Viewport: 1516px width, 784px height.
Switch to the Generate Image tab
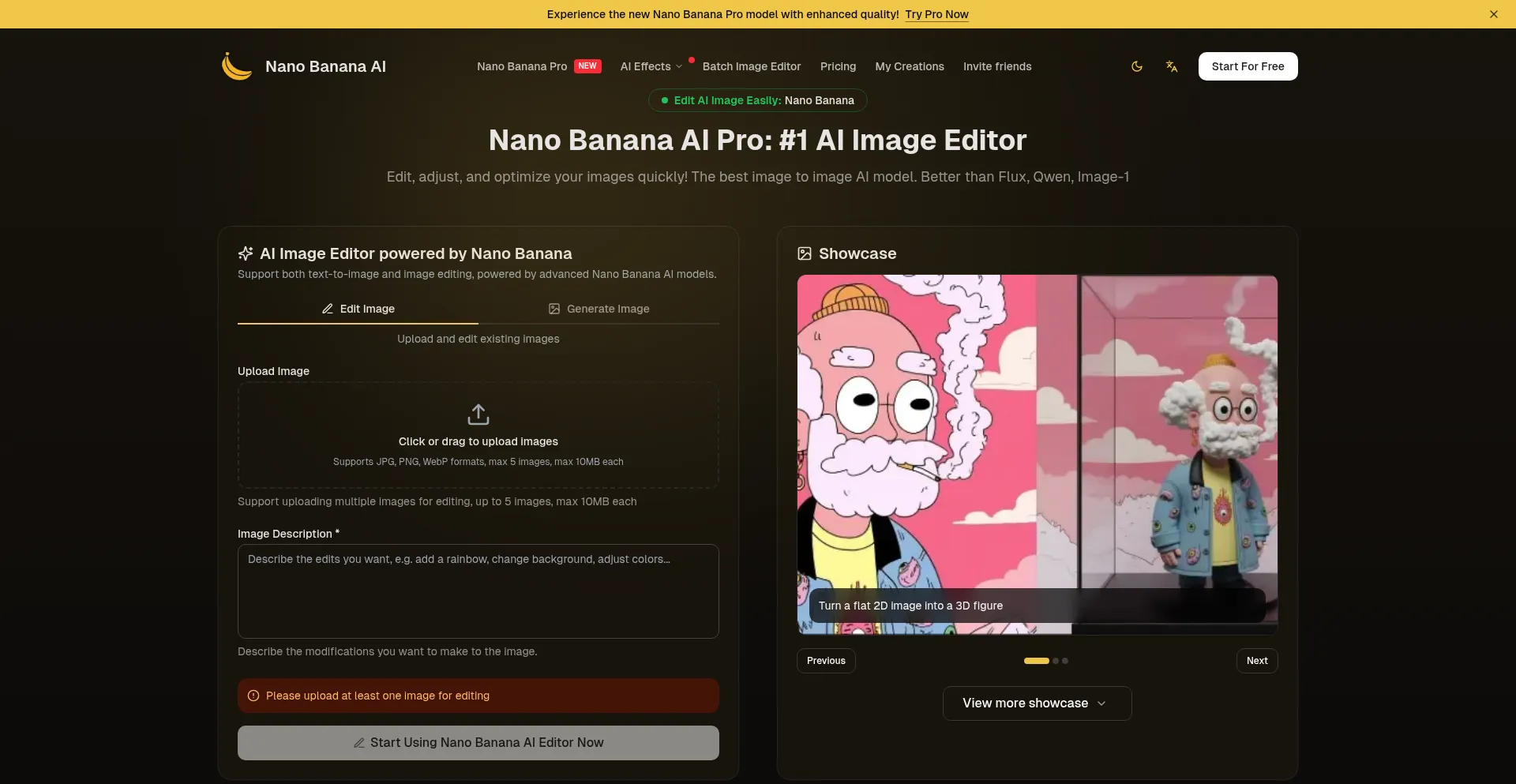[599, 309]
